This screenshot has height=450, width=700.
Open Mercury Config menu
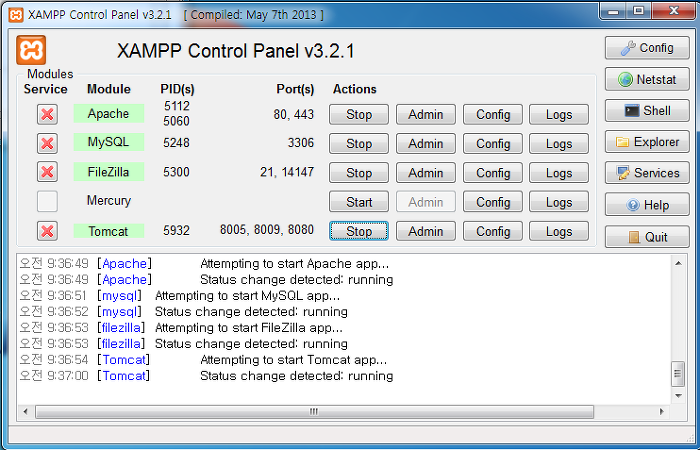coord(493,202)
